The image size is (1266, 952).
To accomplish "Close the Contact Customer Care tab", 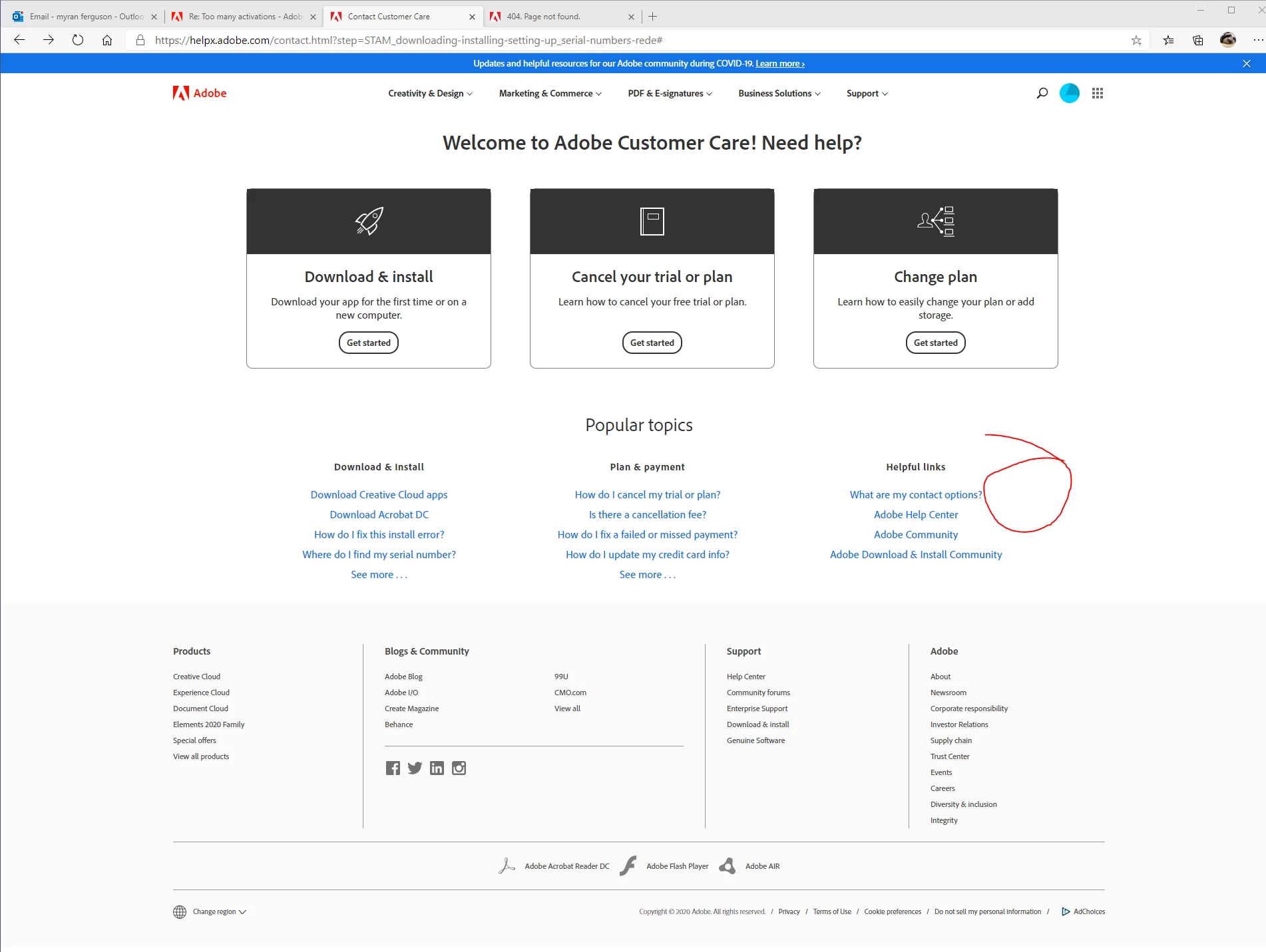I will [472, 17].
